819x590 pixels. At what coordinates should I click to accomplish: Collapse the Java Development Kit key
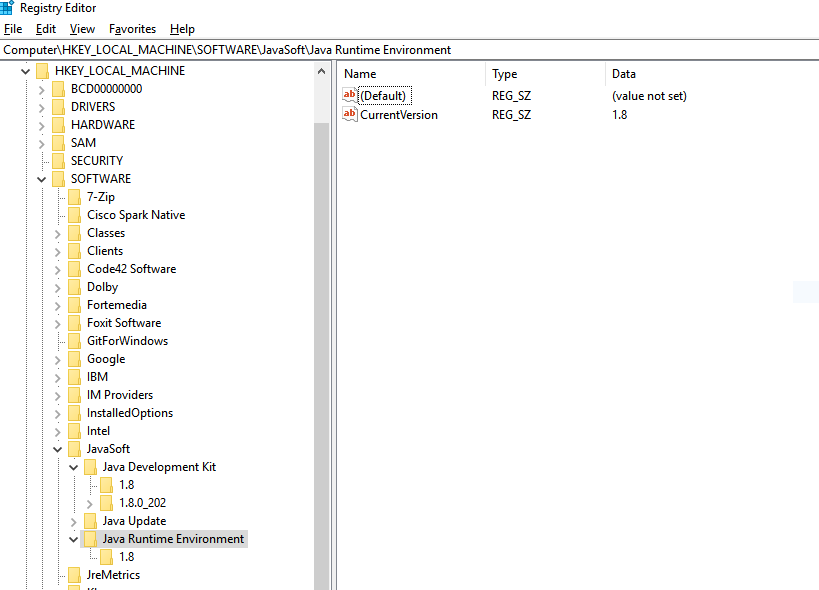click(74, 467)
